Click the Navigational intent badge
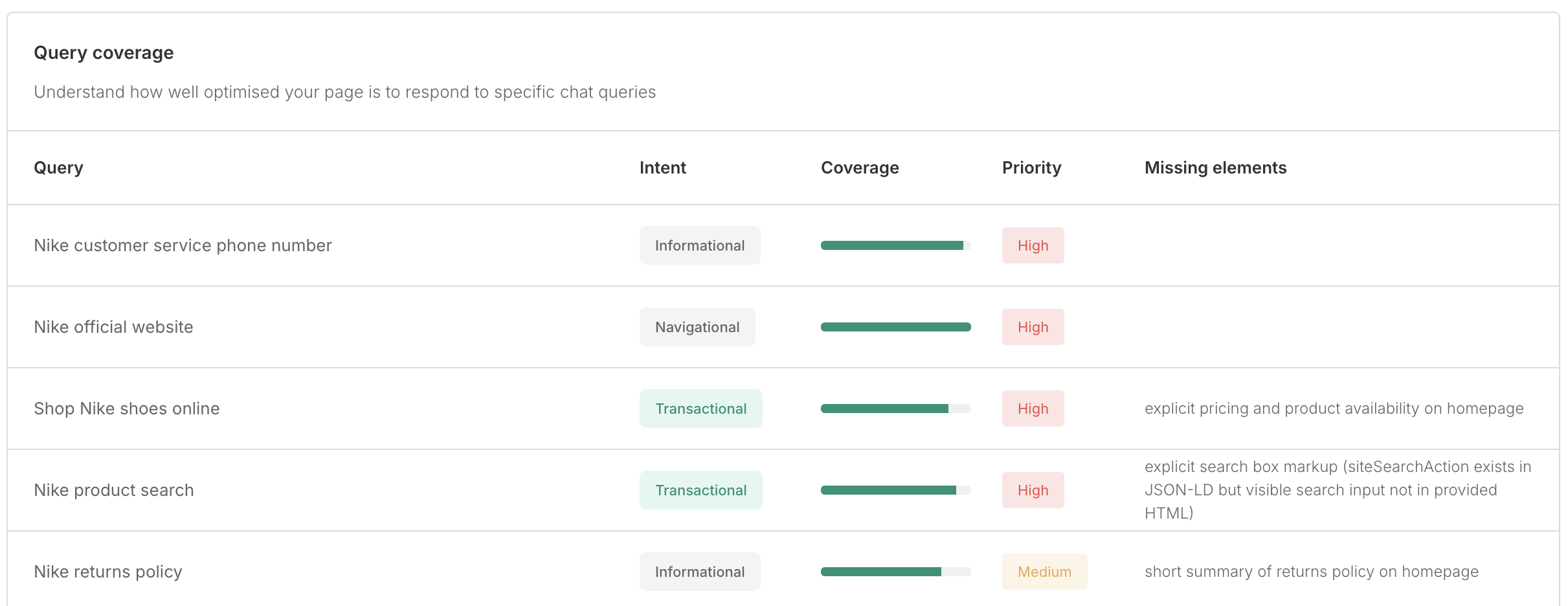Image resolution: width=1568 pixels, height=606 pixels. [697, 327]
